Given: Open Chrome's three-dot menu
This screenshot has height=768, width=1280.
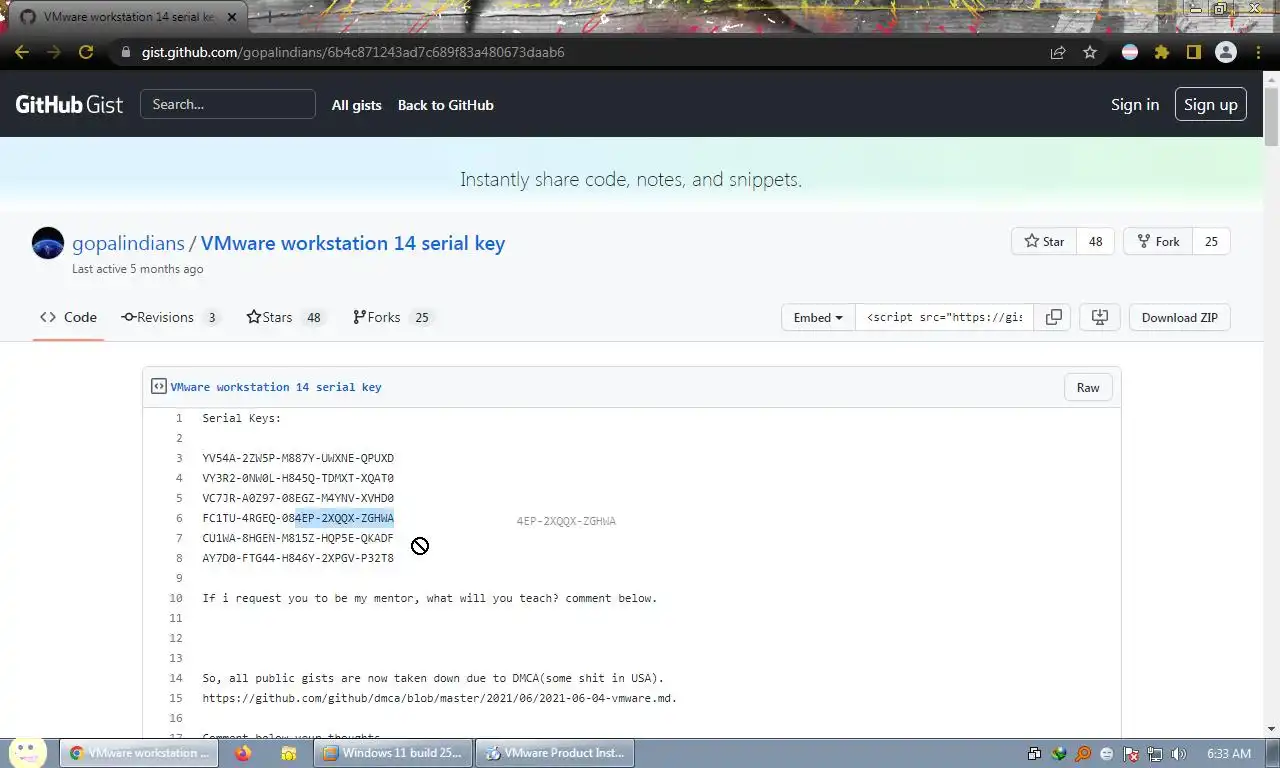Looking at the screenshot, I should [1258, 52].
